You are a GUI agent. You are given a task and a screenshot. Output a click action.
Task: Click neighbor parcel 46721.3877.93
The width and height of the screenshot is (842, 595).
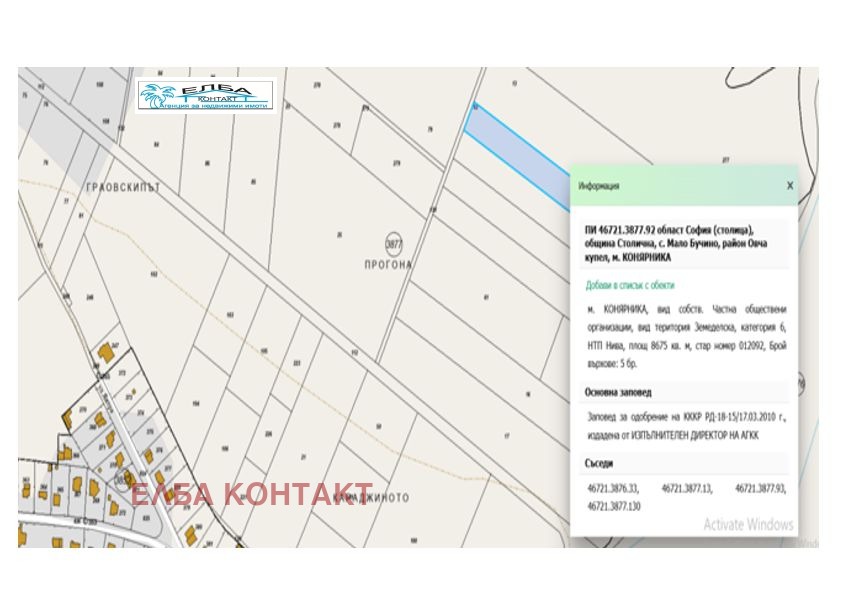tap(760, 489)
